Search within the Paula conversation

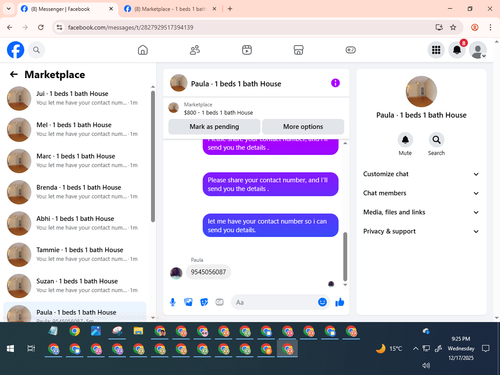pos(436,140)
